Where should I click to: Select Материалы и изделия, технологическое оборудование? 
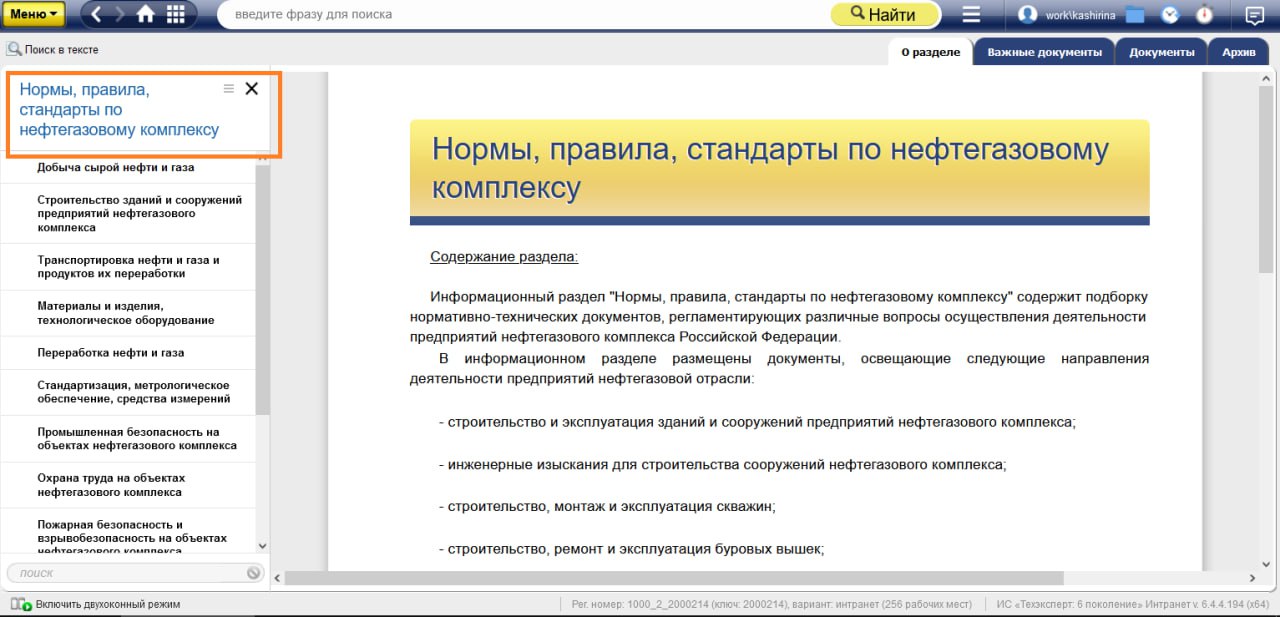pos(128,313)
